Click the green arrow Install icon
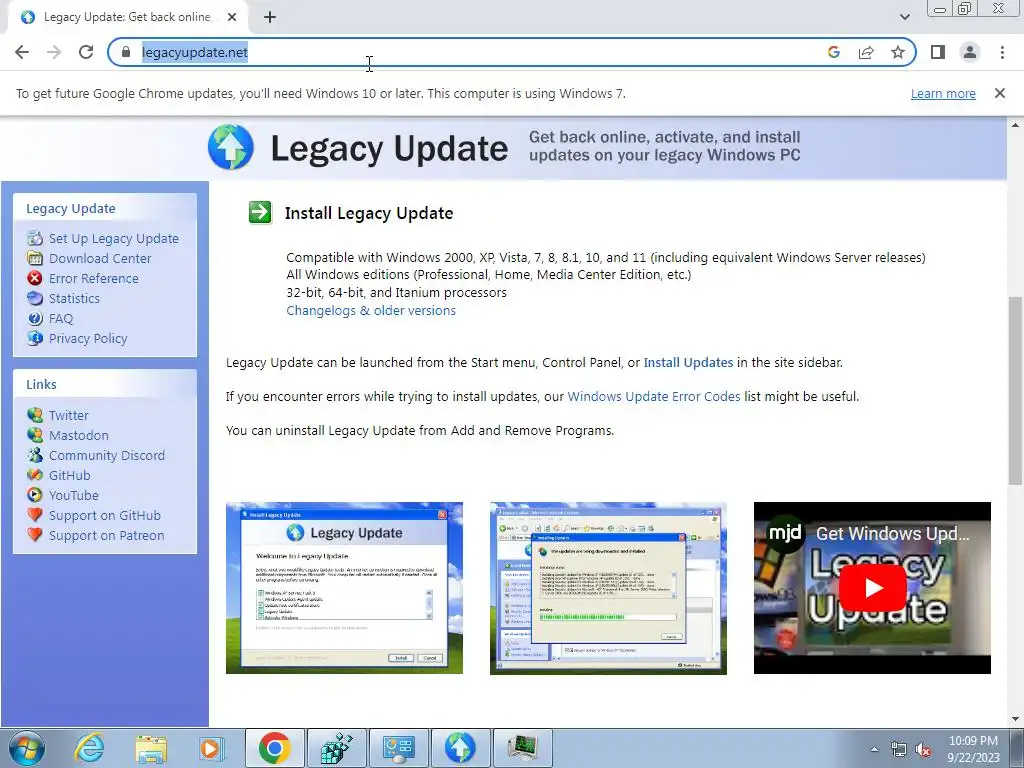The width and height of the screenshot is (1024, 768). (260, 212)
